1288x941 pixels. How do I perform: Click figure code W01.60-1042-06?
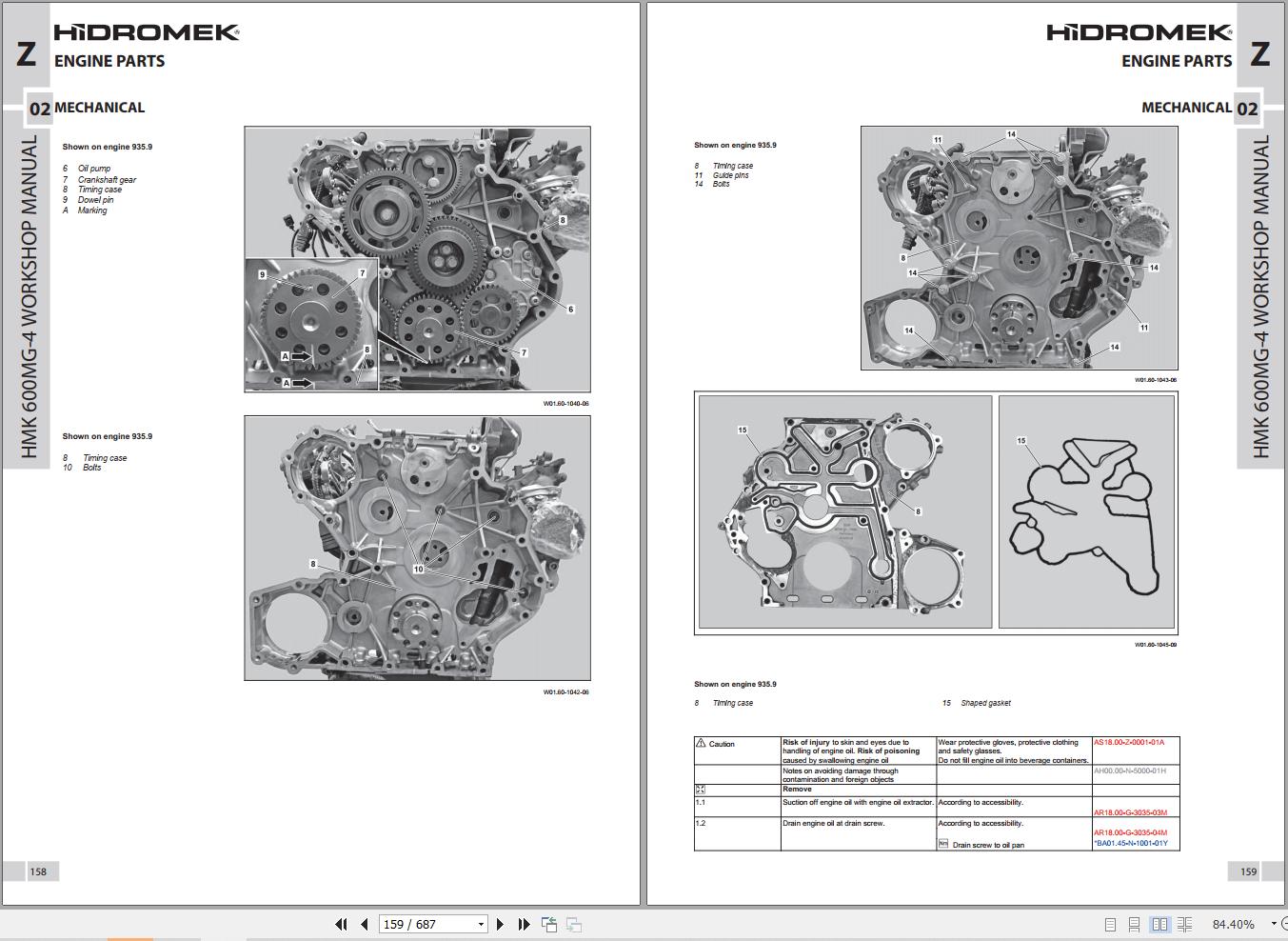pyautogui.click(x=565, y=691)
